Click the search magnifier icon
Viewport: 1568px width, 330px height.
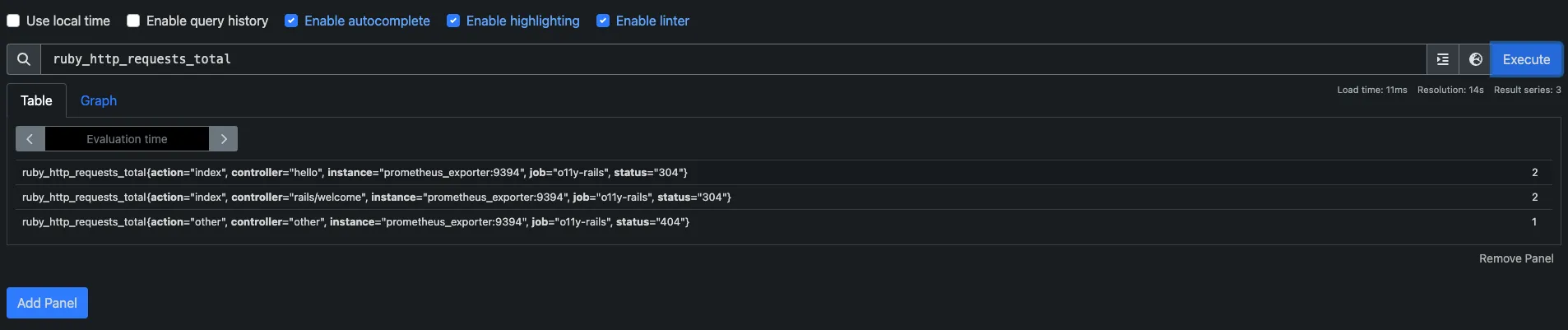pyautogui.click(x=24, y=59)
